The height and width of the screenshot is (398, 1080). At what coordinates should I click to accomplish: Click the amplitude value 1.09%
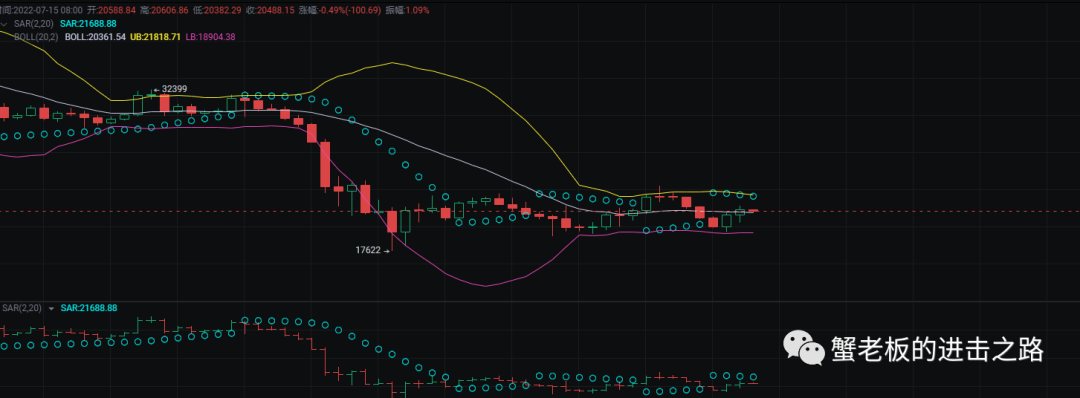coord(416,11)
